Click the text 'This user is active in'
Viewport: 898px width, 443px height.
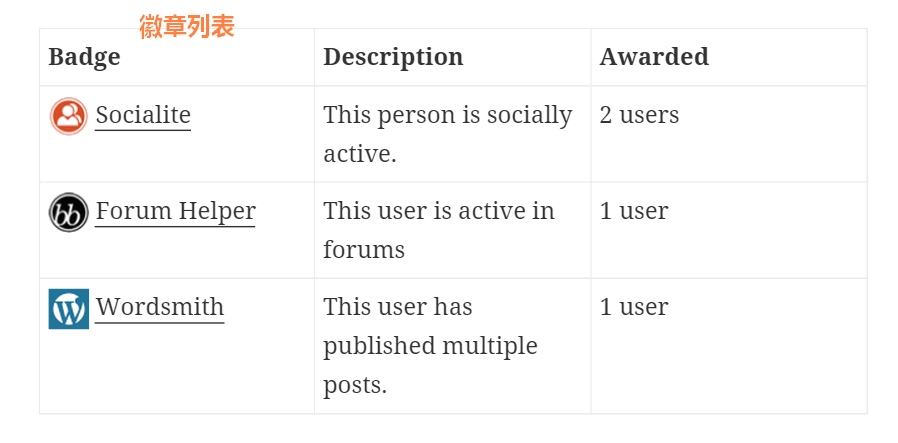439,211
